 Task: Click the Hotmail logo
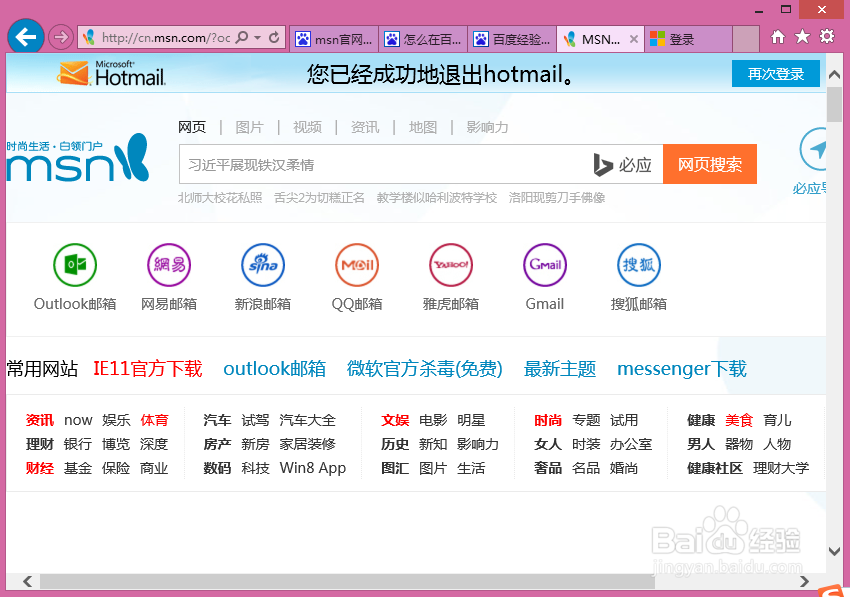[110, 73]
